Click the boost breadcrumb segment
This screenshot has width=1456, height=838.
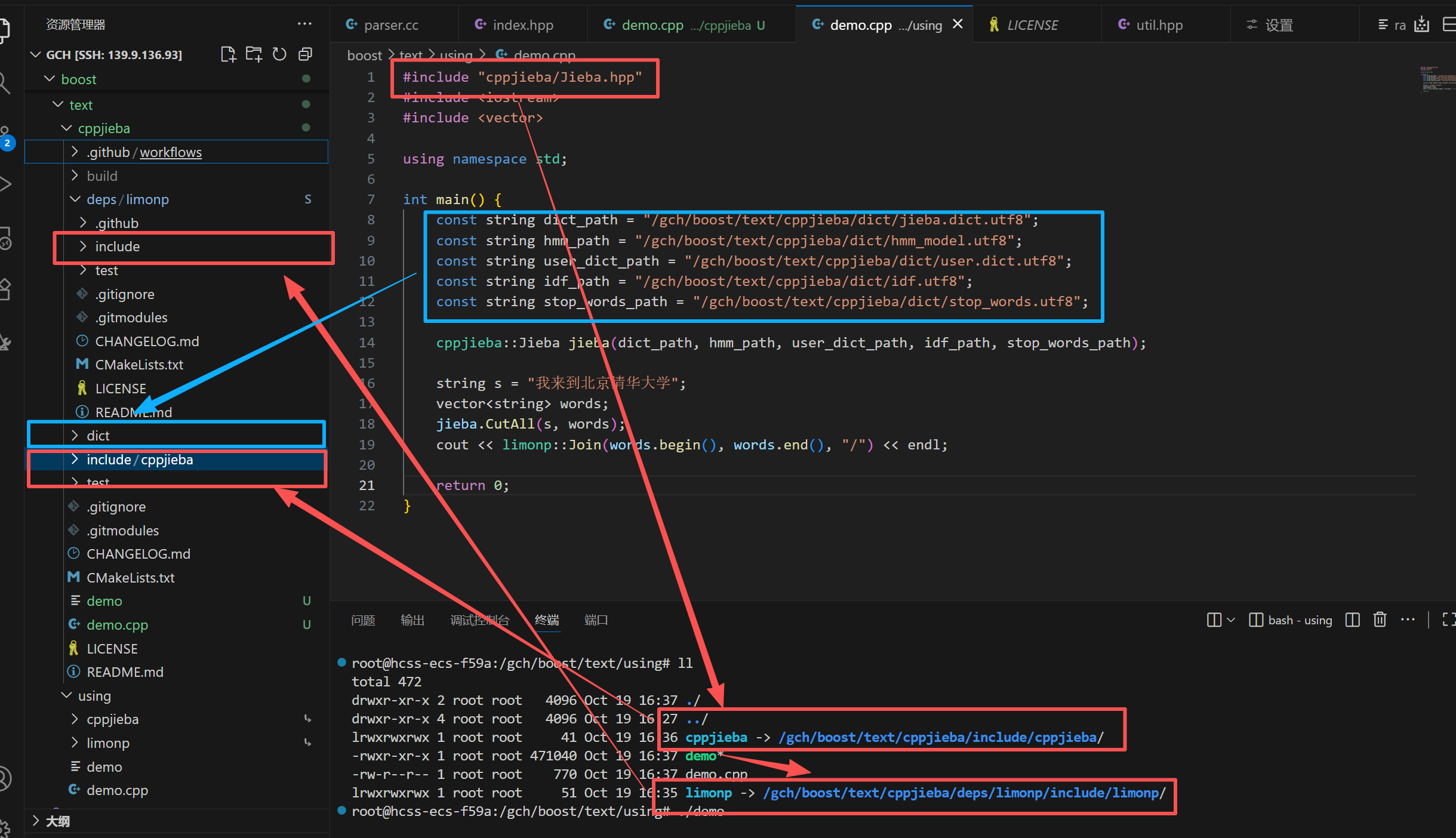(364, 56)
